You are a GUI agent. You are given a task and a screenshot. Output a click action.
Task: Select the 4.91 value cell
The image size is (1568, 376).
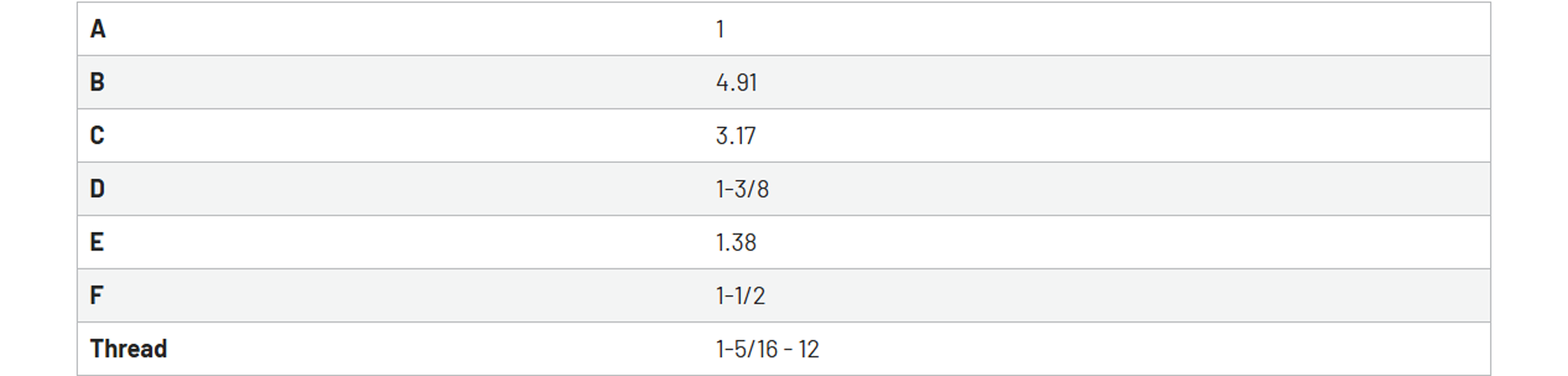tap(737, 82)
